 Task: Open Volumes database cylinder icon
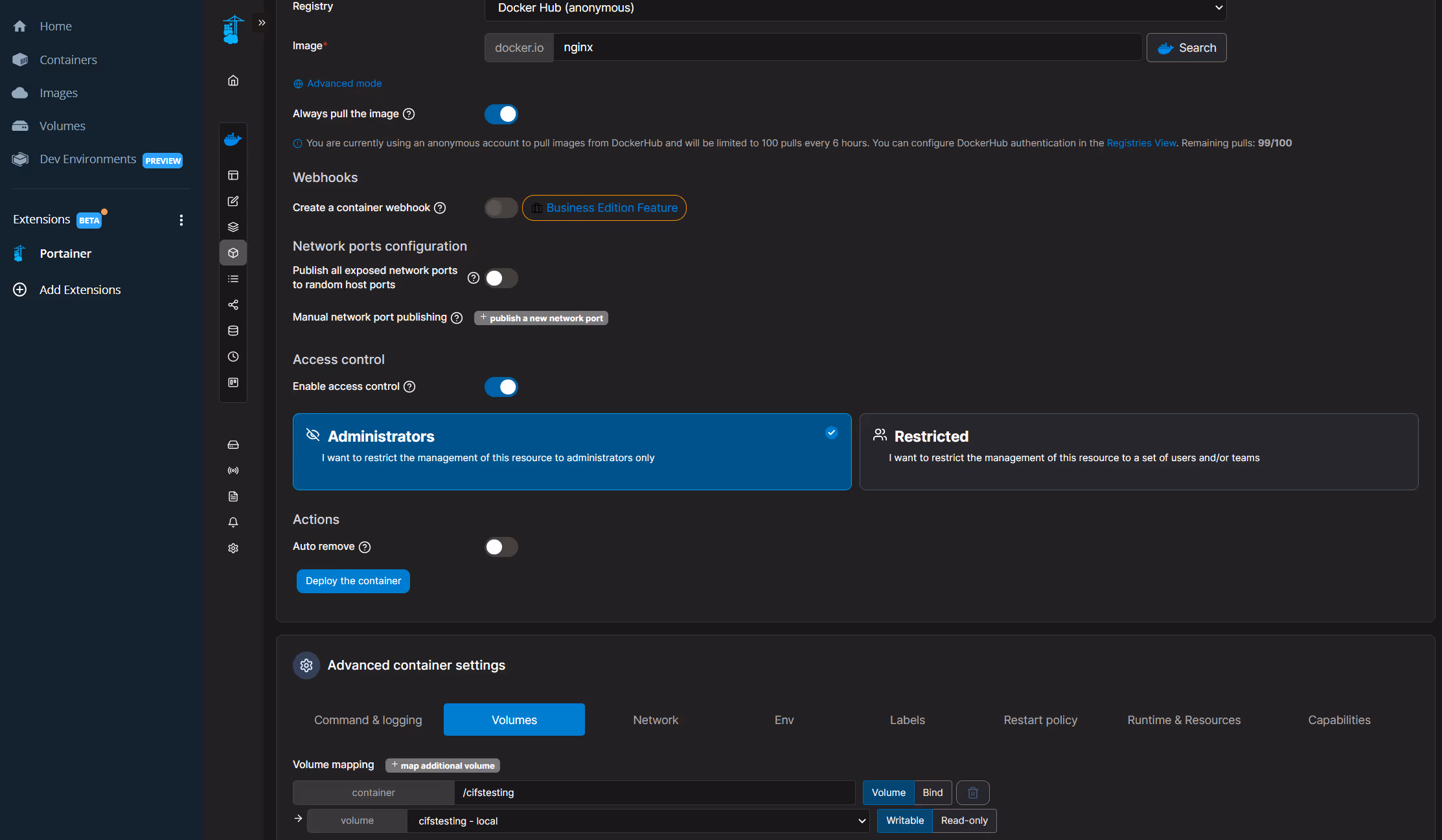point(233,331)
